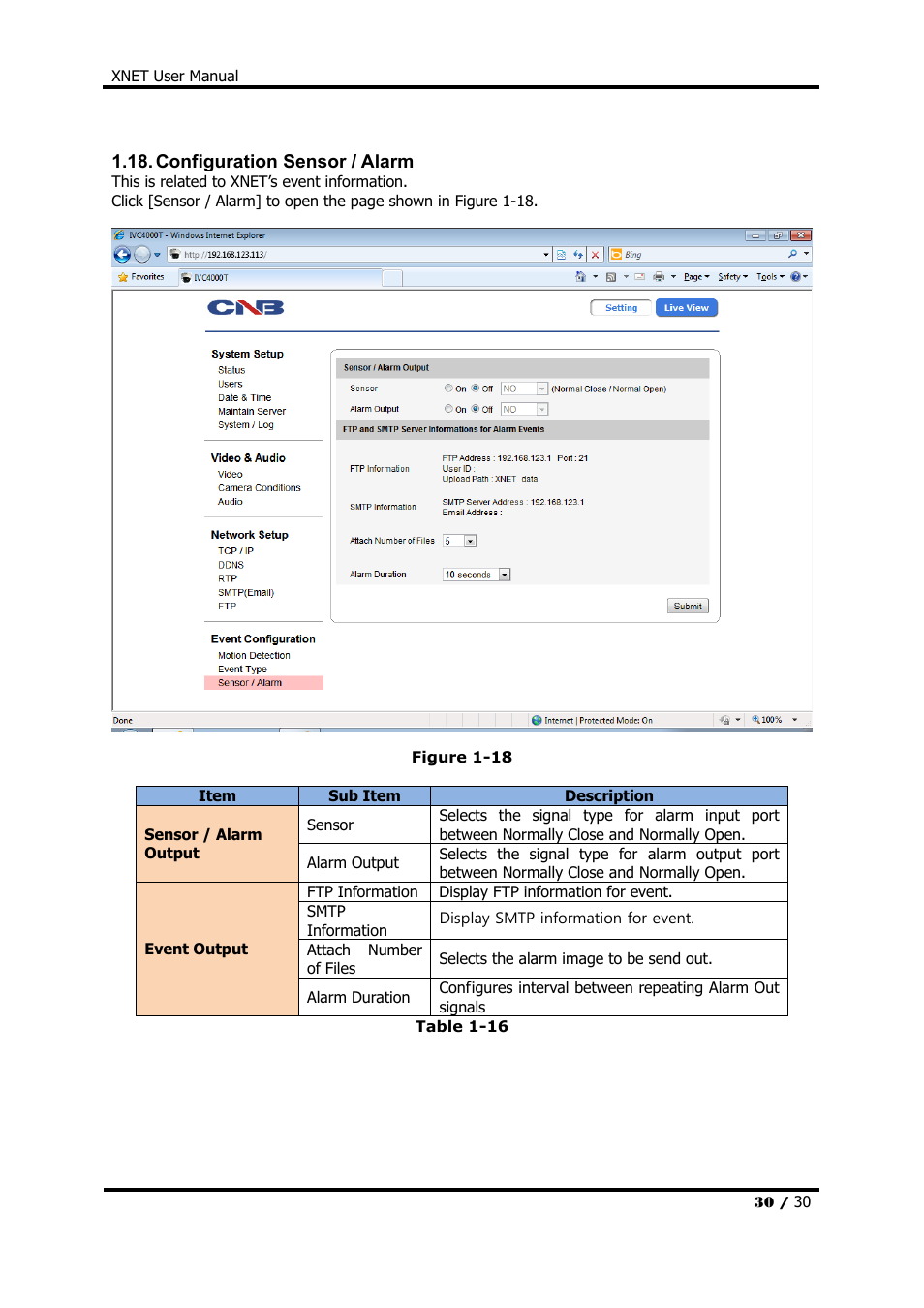The image size is (924, 1308).
Task: Open the Video settings link
Action: pyautogui.click(x=231, y=474)
